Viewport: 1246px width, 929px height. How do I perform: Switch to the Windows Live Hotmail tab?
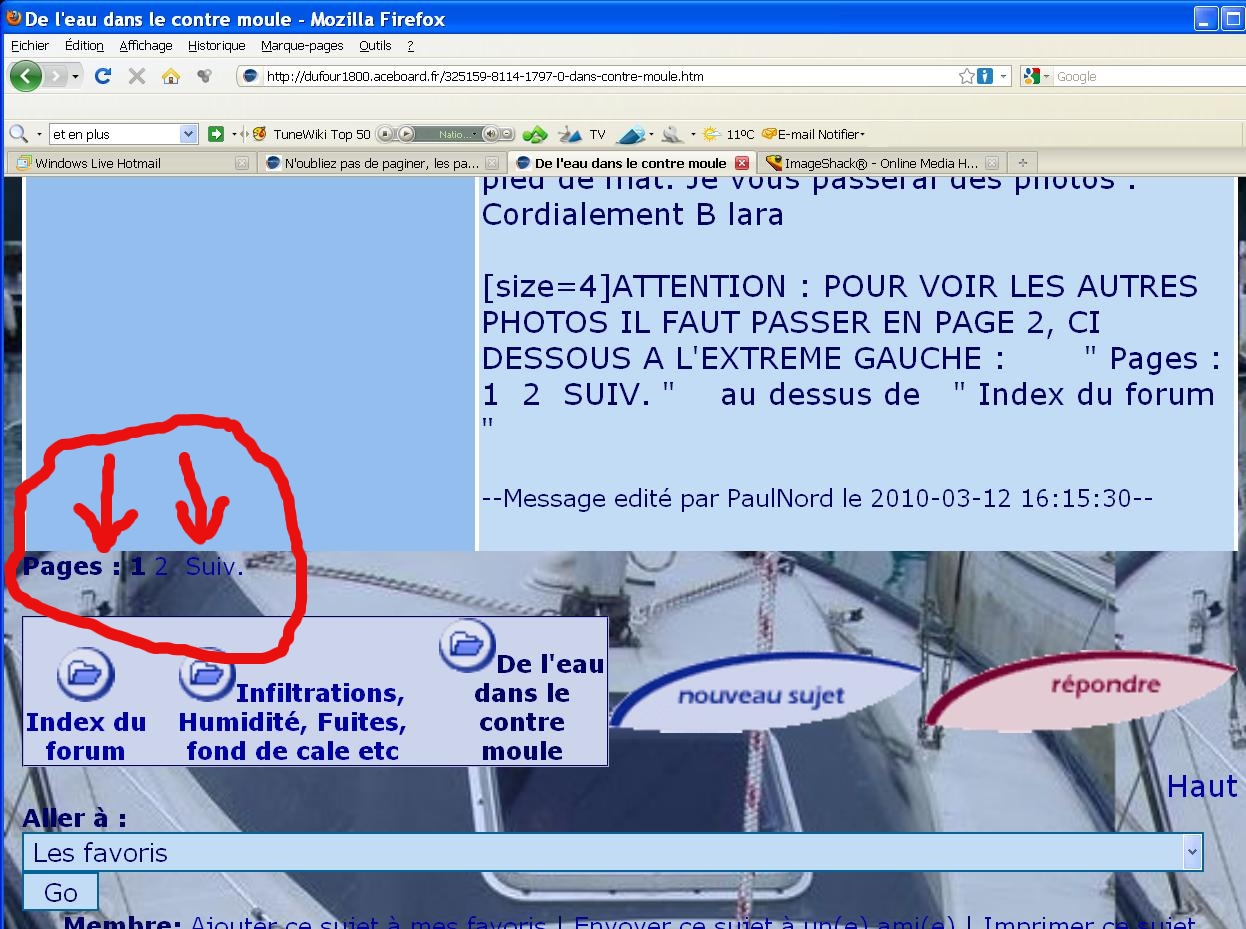98,163
